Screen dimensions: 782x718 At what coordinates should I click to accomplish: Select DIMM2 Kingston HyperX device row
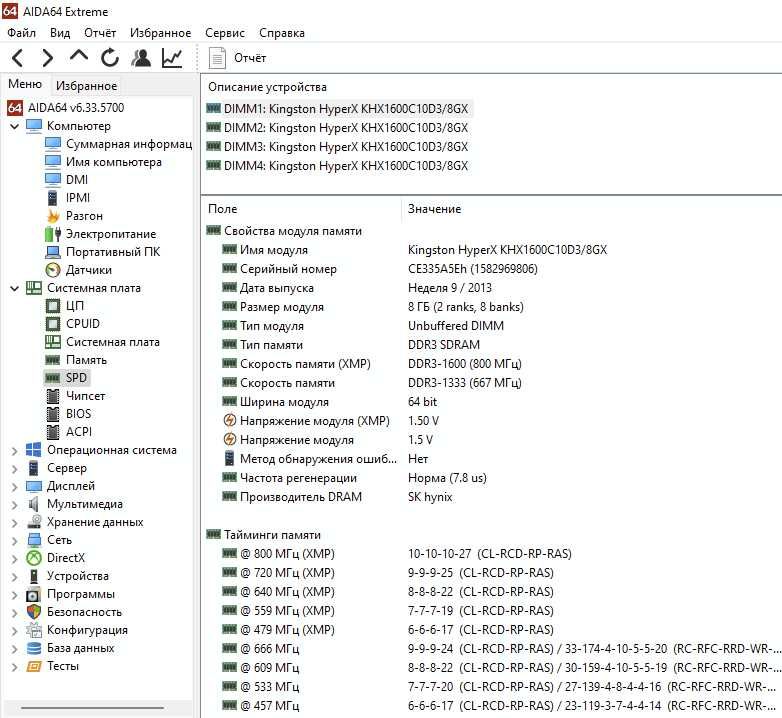[338, 128]
